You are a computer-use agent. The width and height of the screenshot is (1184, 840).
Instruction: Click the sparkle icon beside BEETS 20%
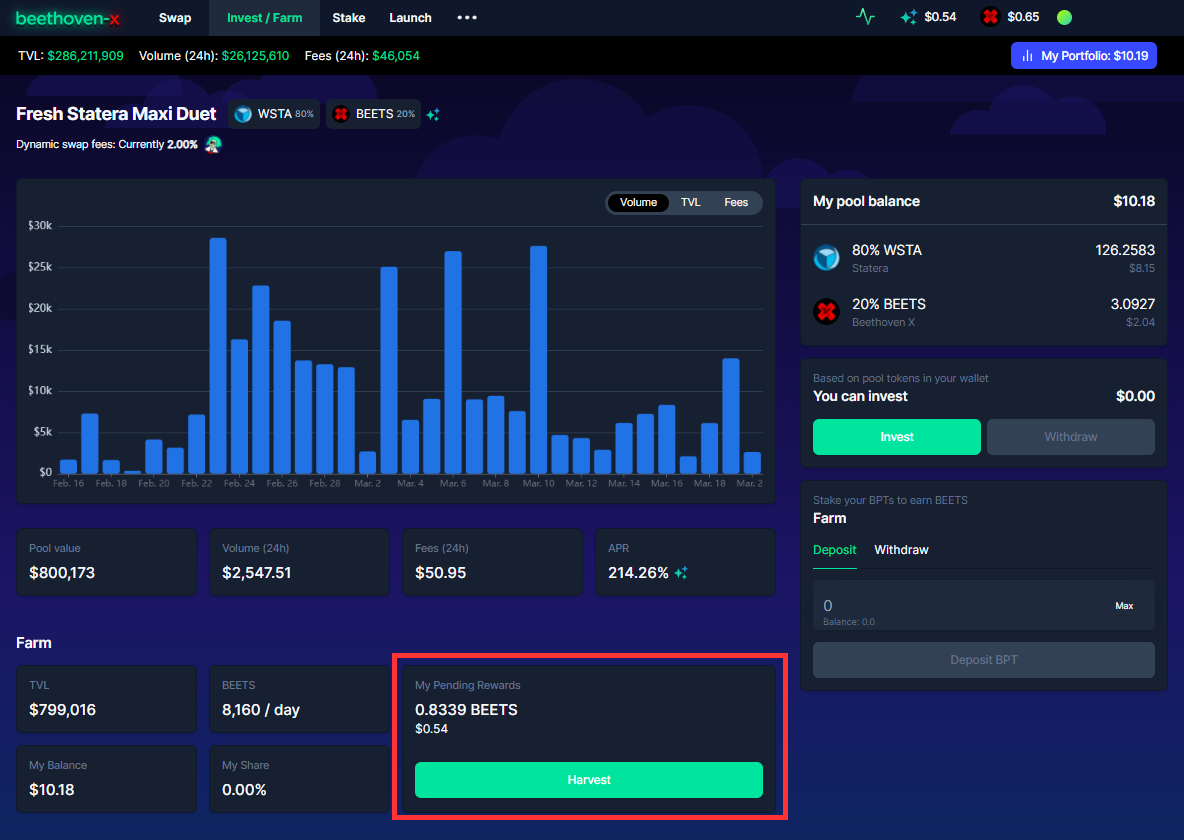433,115
